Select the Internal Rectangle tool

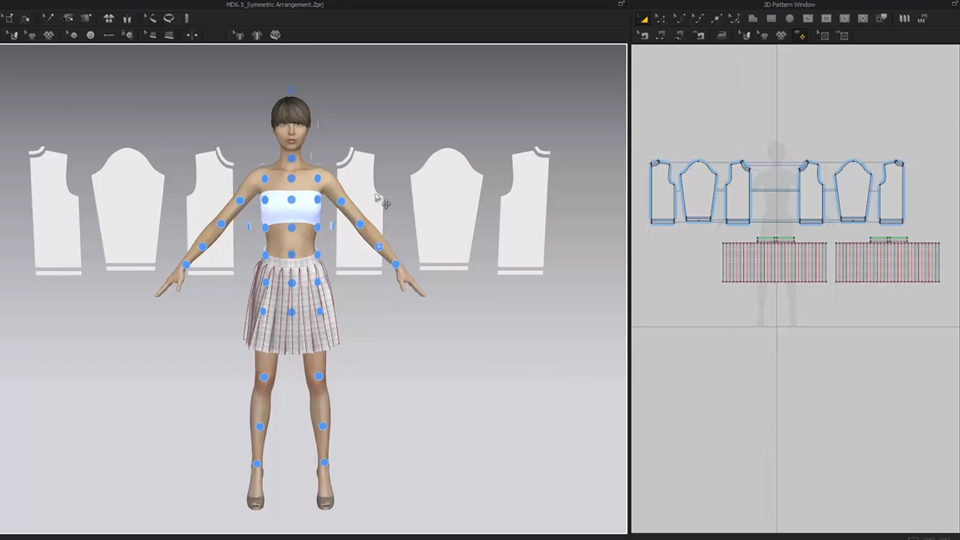(827, 19)
